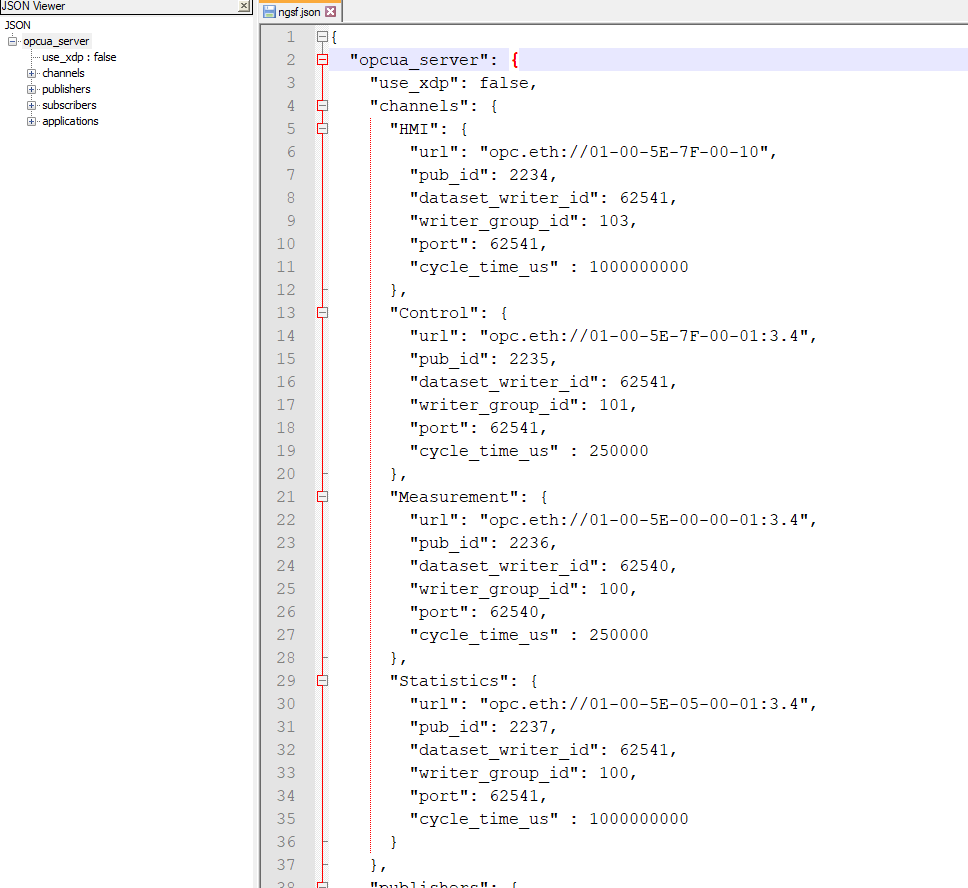Click the save icon on ngsf.json tab
Screen dimensions: 968x888
(269, 12)
